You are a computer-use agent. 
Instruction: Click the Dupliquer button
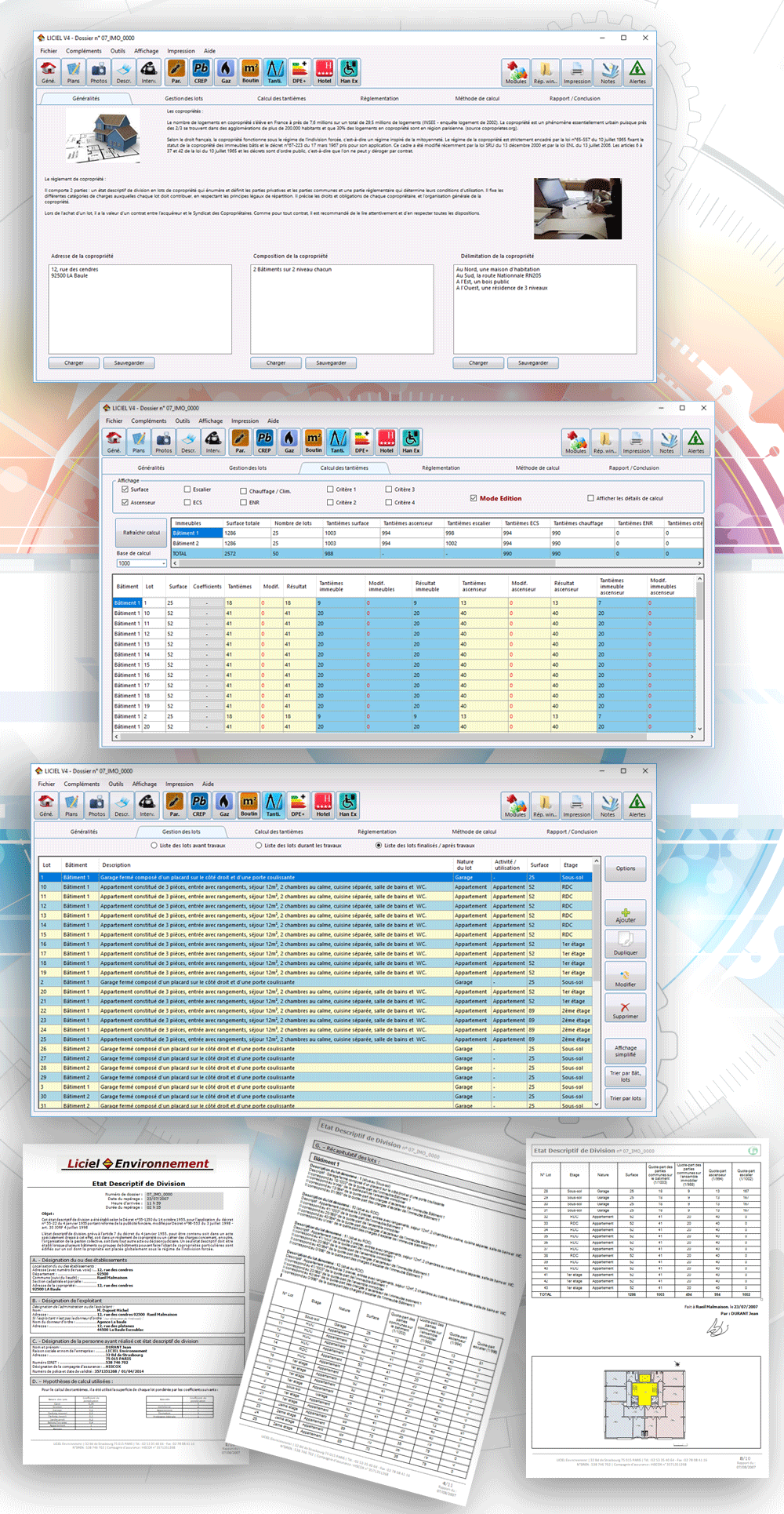pos(626,944)
